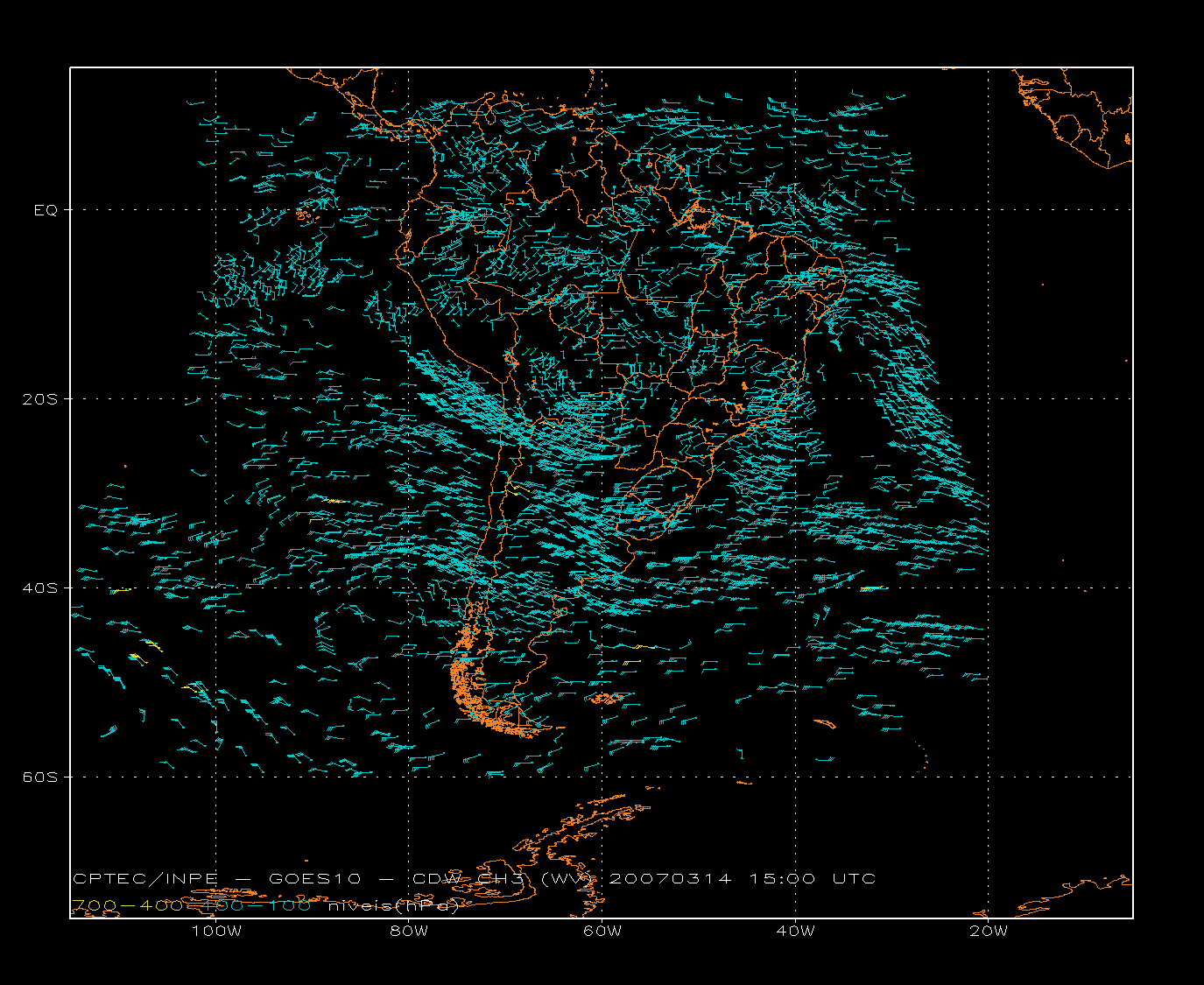Click the 20S latitude label
This screenshot has height=985, width=1204.
click(x=39, y=398)
